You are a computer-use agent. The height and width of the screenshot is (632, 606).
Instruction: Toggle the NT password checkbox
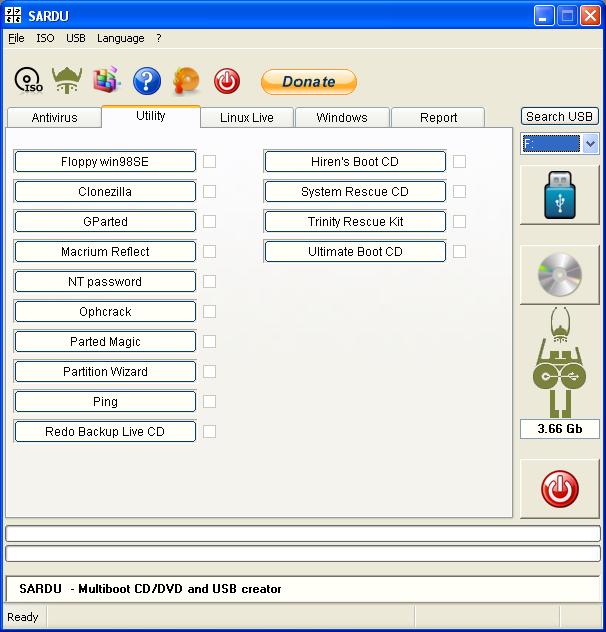pos(209,281)
